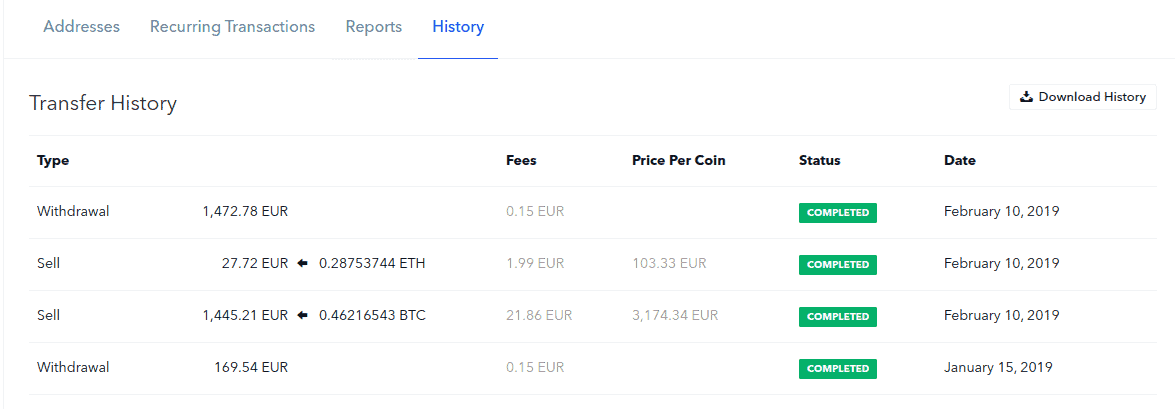
Task: Click the Type column header
Action: click(x=53, y=160)
